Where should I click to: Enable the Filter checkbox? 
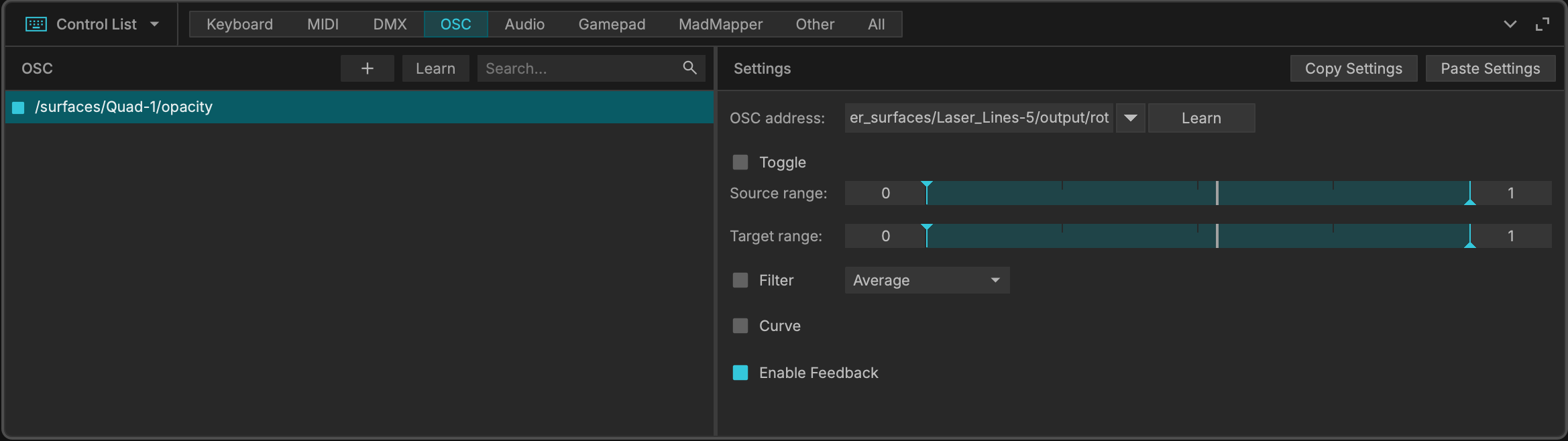[x=740, y=280]
